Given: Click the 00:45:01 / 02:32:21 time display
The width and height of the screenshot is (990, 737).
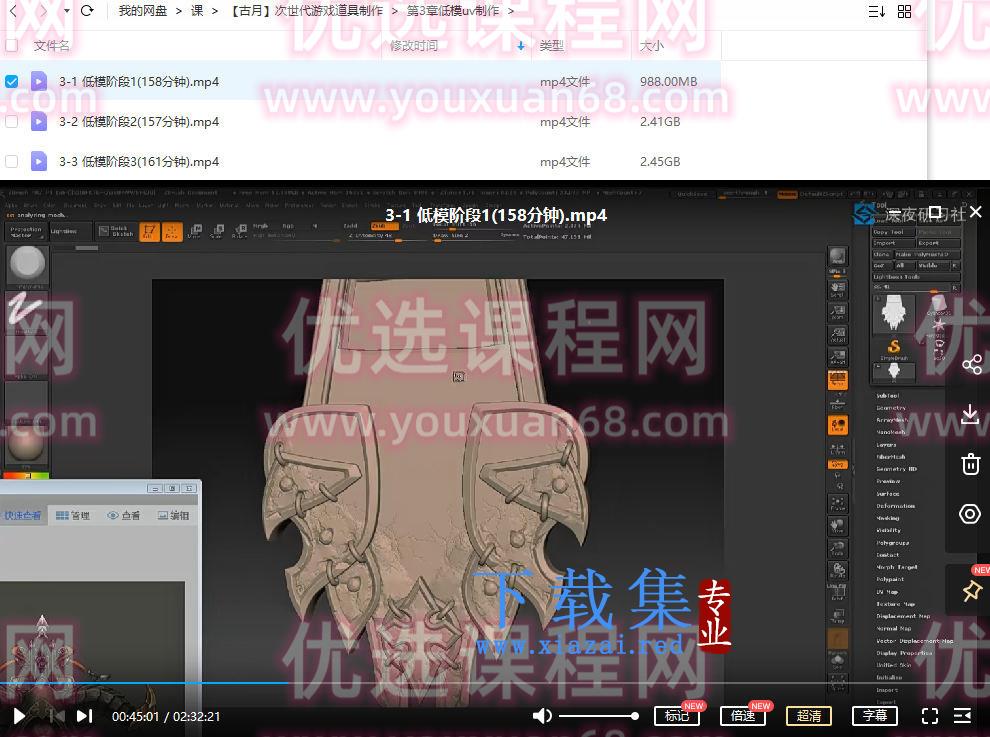Looking at the screenshot, I should [x=166, y=716].
